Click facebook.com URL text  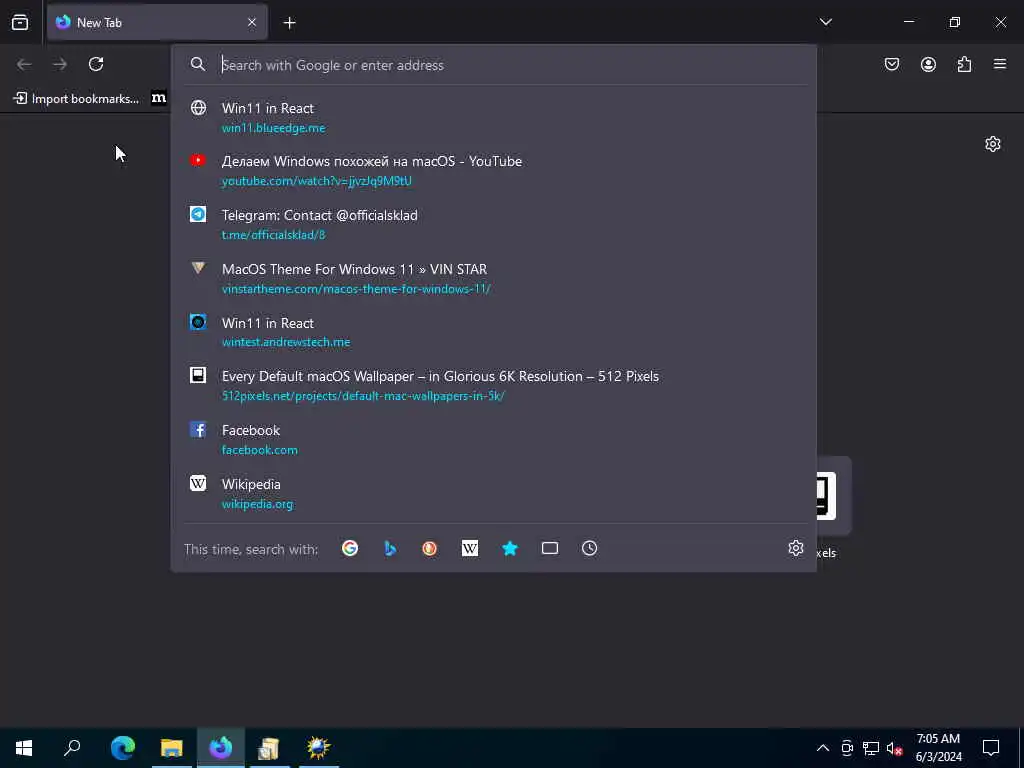(260, 450)
